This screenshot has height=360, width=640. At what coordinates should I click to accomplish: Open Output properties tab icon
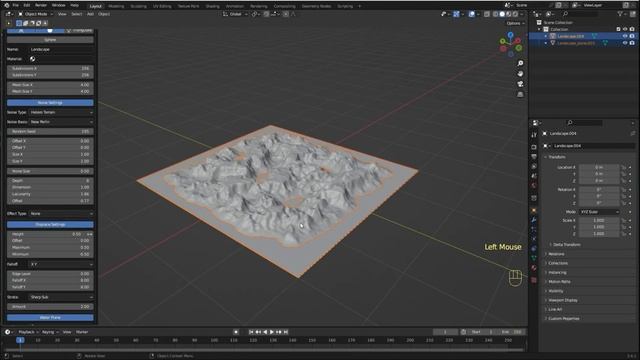pyautogui.click(x=534, y=157)
